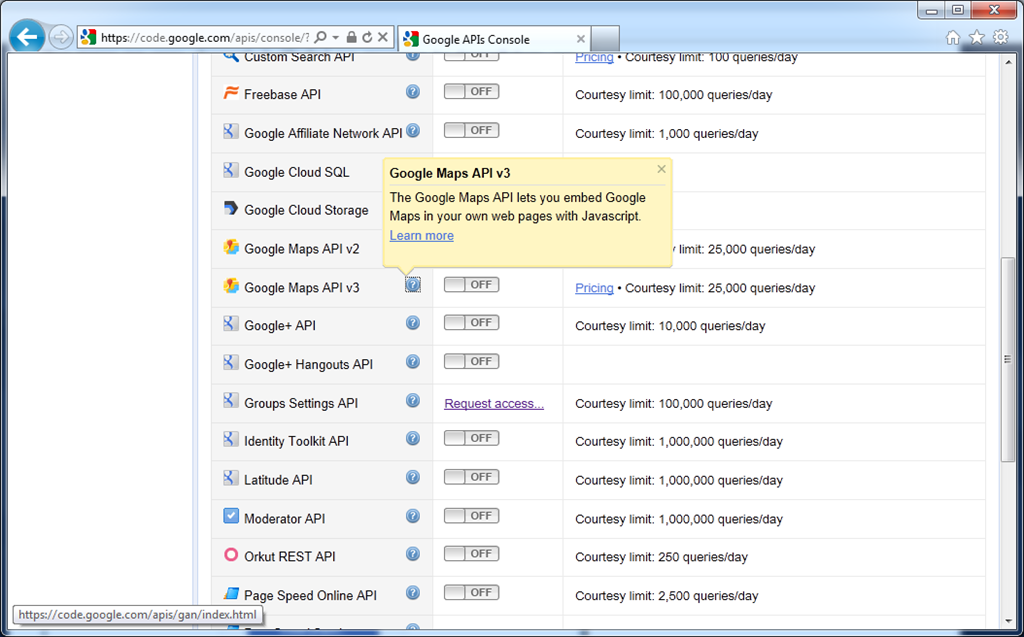Click the Google Cloud Storage icon

[231, 208]
